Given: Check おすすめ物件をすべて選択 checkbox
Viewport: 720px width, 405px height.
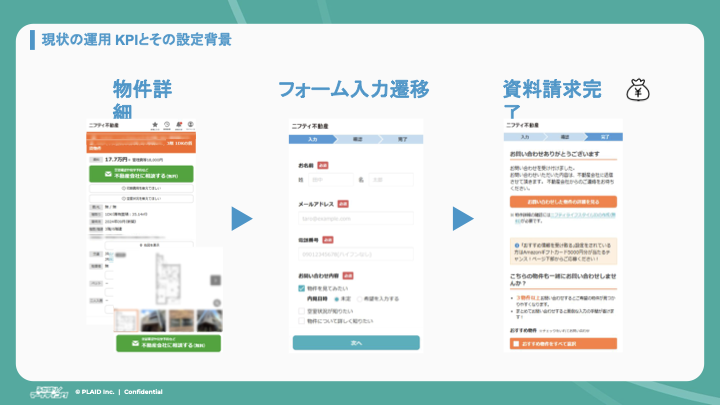Looking at the screenshot, I should tap(516, 343).
